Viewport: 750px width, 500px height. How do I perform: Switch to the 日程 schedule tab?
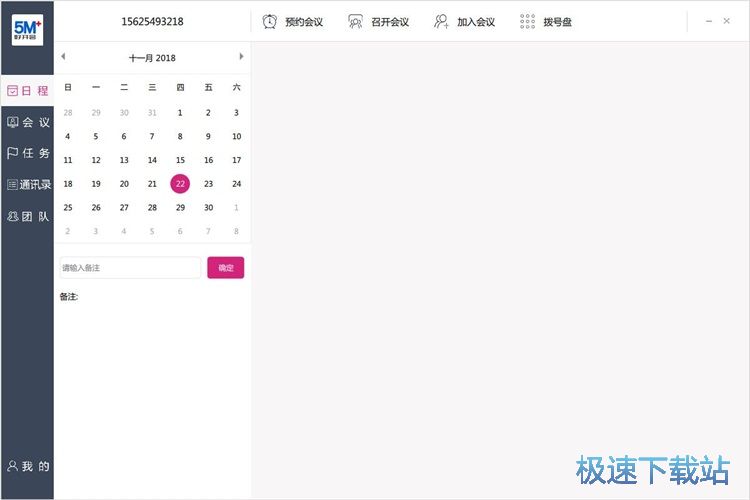pos(27,91)
